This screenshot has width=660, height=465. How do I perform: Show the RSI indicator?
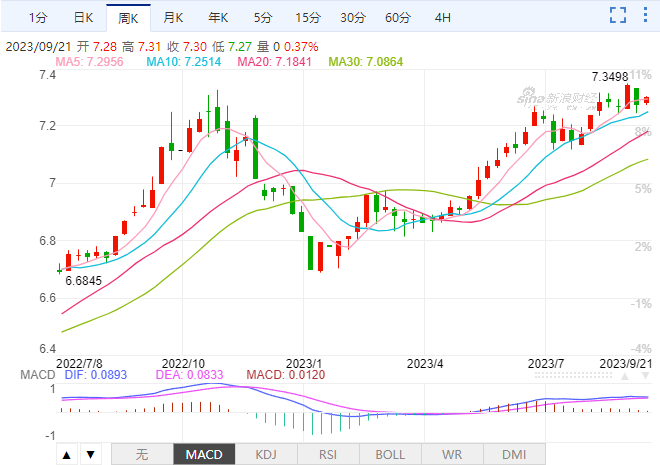click(328, 454)
